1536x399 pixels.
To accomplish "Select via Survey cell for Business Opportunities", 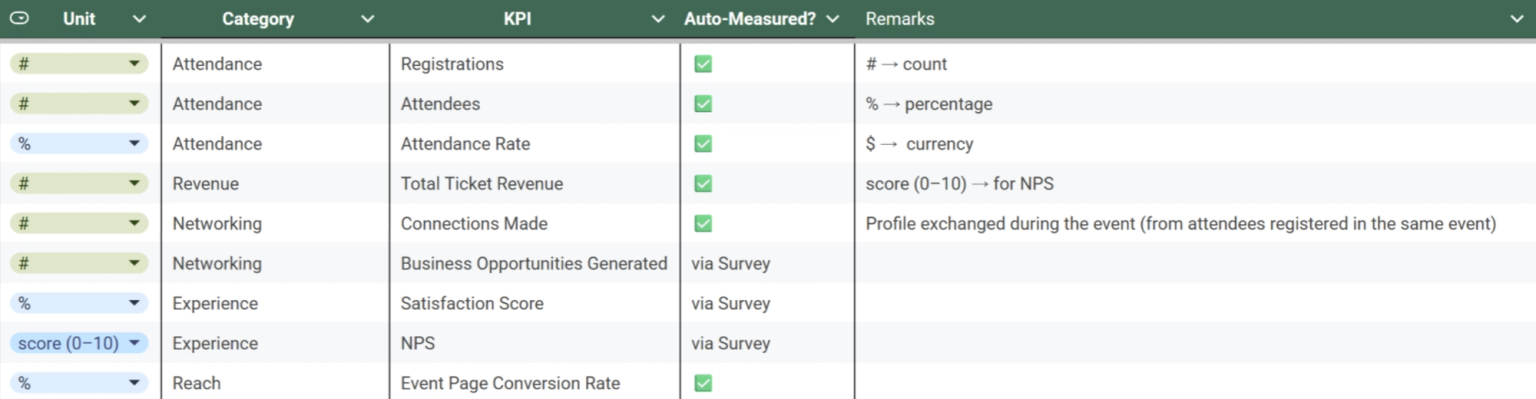I will click(767, 264).
